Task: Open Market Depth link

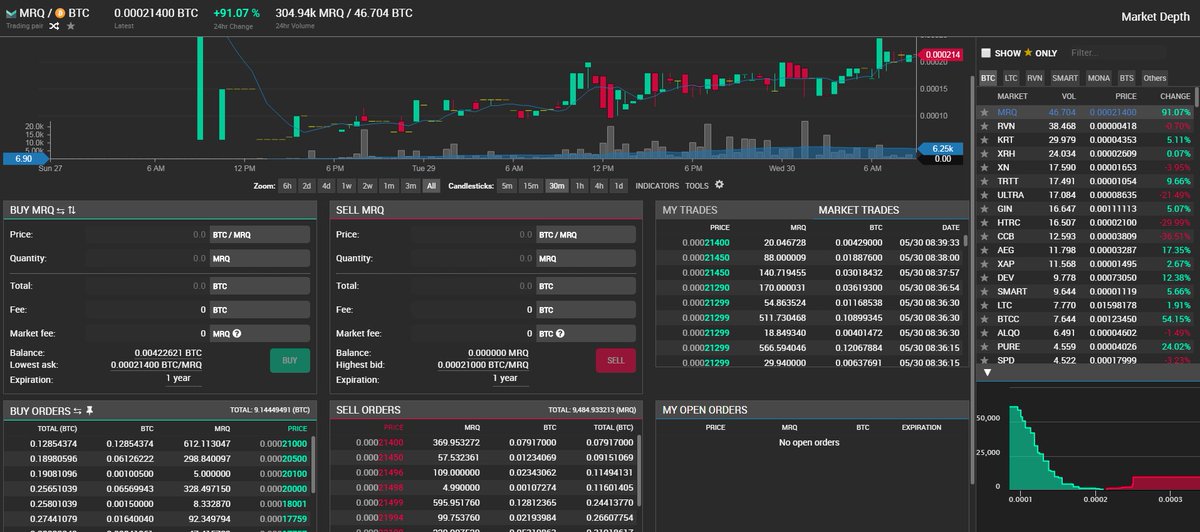Action: [1156, 16]
